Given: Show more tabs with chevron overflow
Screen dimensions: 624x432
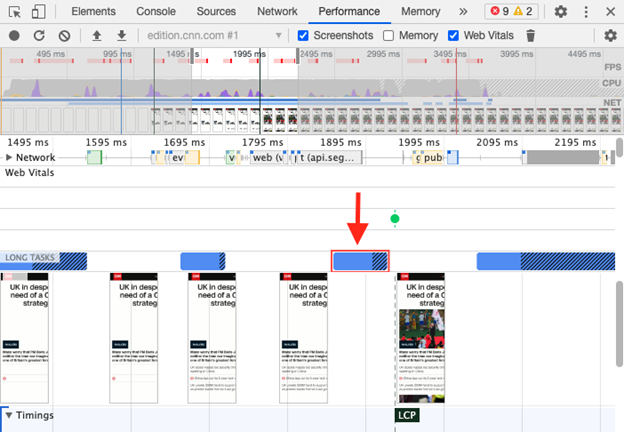Looking at the screenshot, I should 462,12.
